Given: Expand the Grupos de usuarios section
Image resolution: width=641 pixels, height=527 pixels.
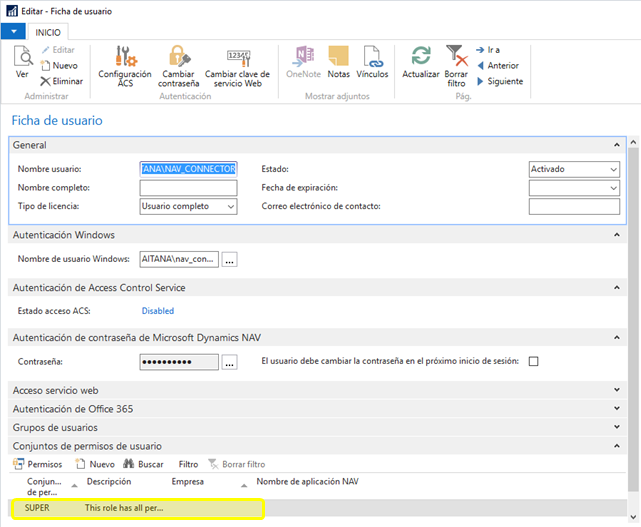Looking at the screenshot, I should point(616,427).
